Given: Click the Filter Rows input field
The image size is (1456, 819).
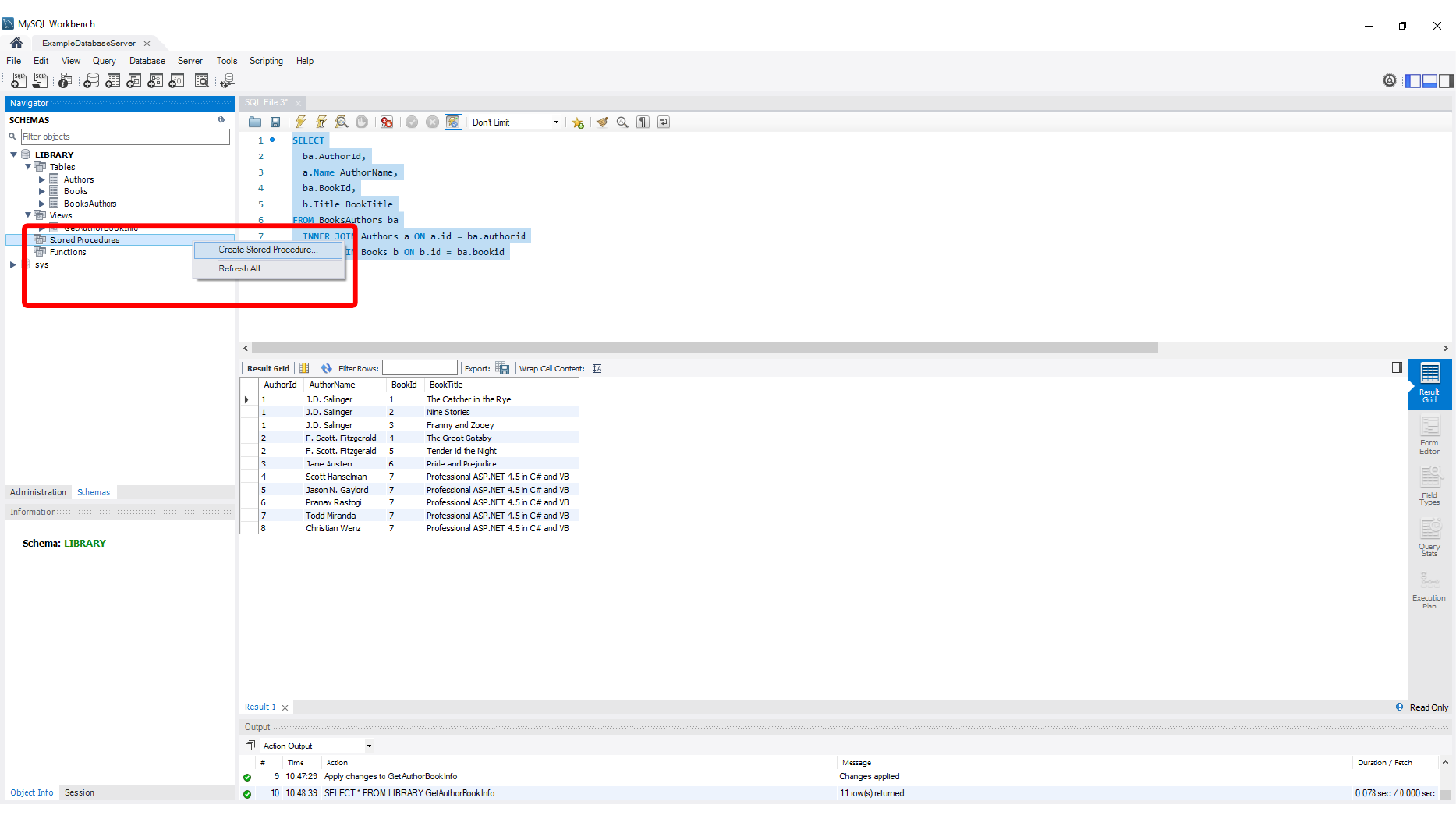Looking at the screenshot, I should coord(420,368).
